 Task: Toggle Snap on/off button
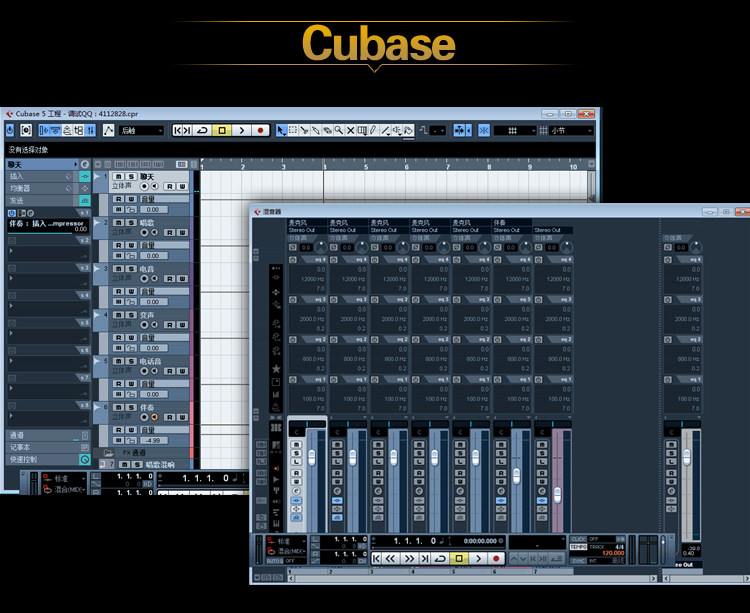point(484,130)
